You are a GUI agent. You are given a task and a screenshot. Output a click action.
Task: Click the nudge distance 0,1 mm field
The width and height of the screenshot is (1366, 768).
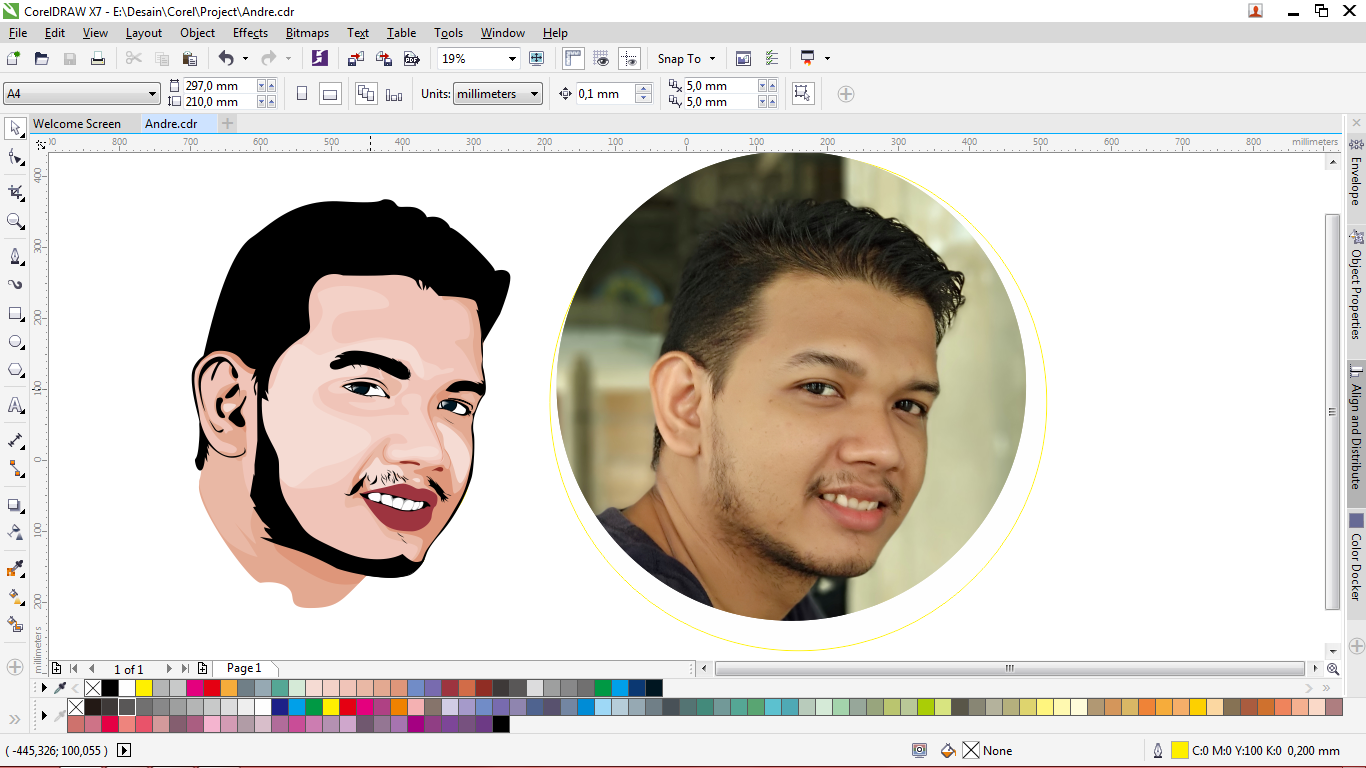tap(606, 94)
